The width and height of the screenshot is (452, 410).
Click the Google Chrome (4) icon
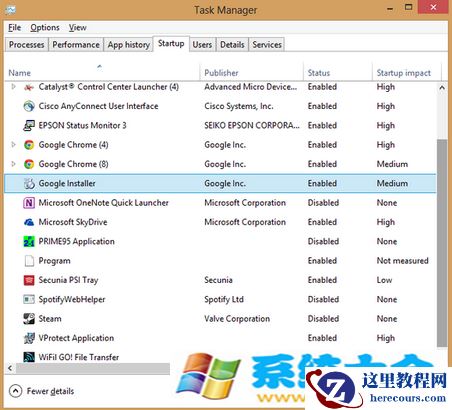29,145
